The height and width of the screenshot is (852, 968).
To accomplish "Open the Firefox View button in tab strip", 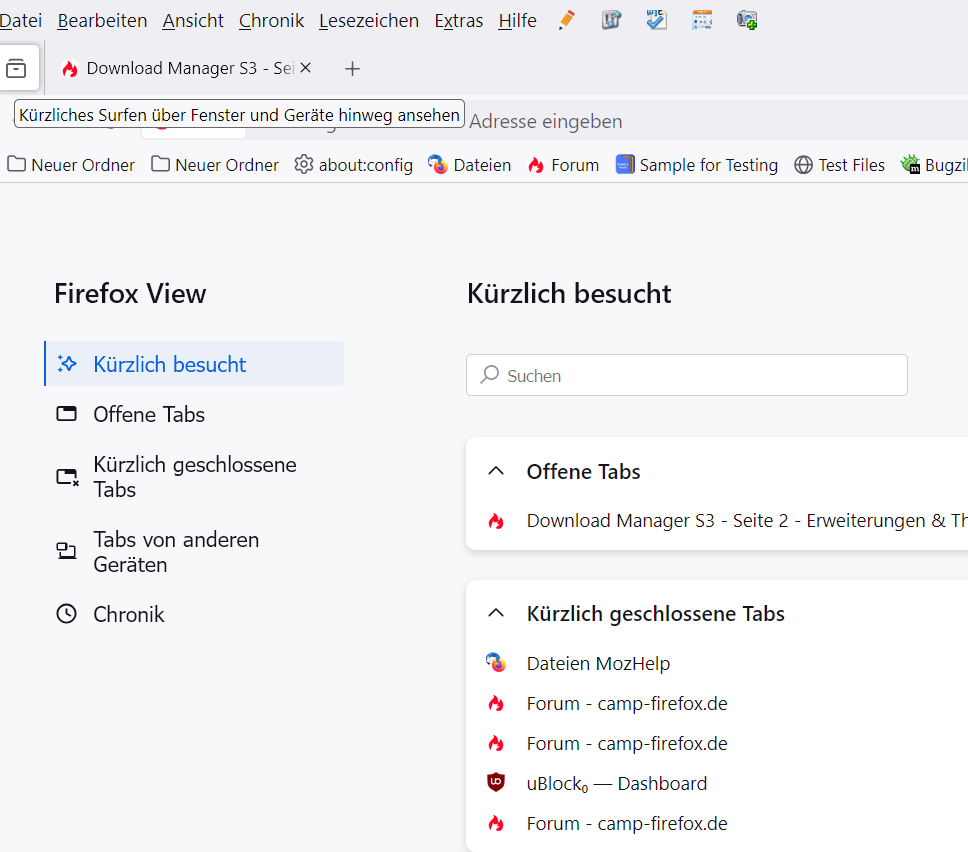I will (x=17, y=68).
